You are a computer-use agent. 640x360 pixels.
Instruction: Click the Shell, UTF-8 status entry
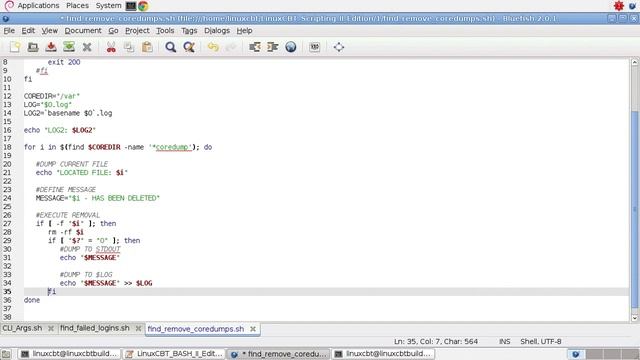(541, 341)
